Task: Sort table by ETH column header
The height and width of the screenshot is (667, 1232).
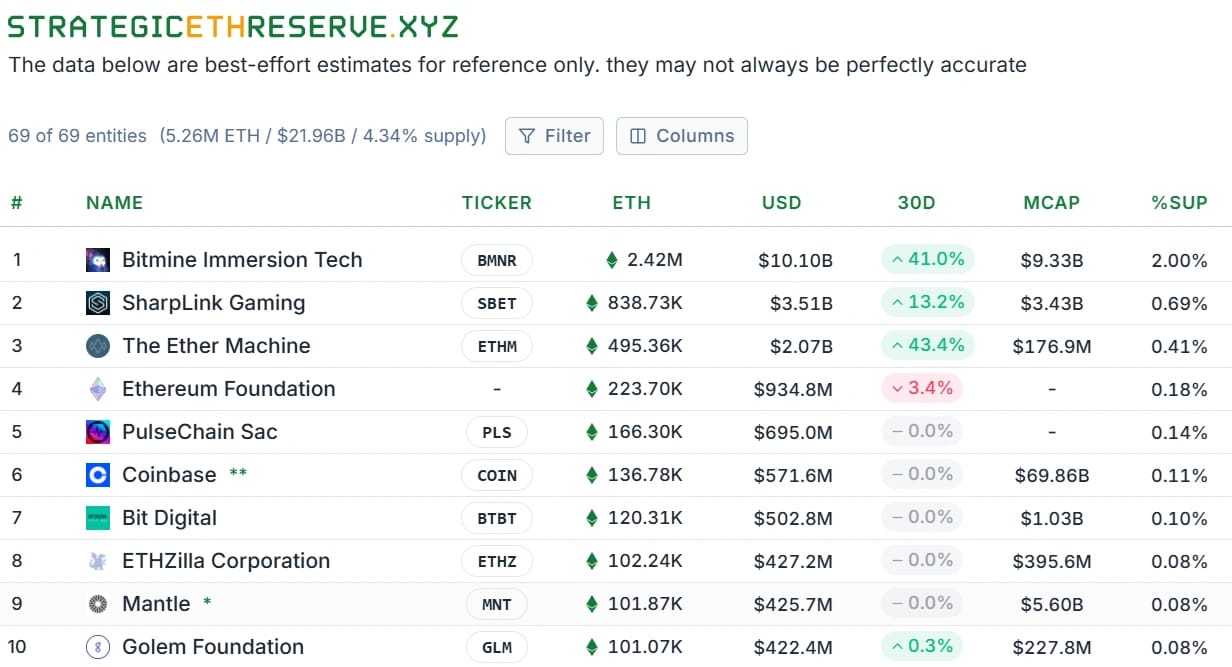Action: pyautogui.click(x=631, y=203)
